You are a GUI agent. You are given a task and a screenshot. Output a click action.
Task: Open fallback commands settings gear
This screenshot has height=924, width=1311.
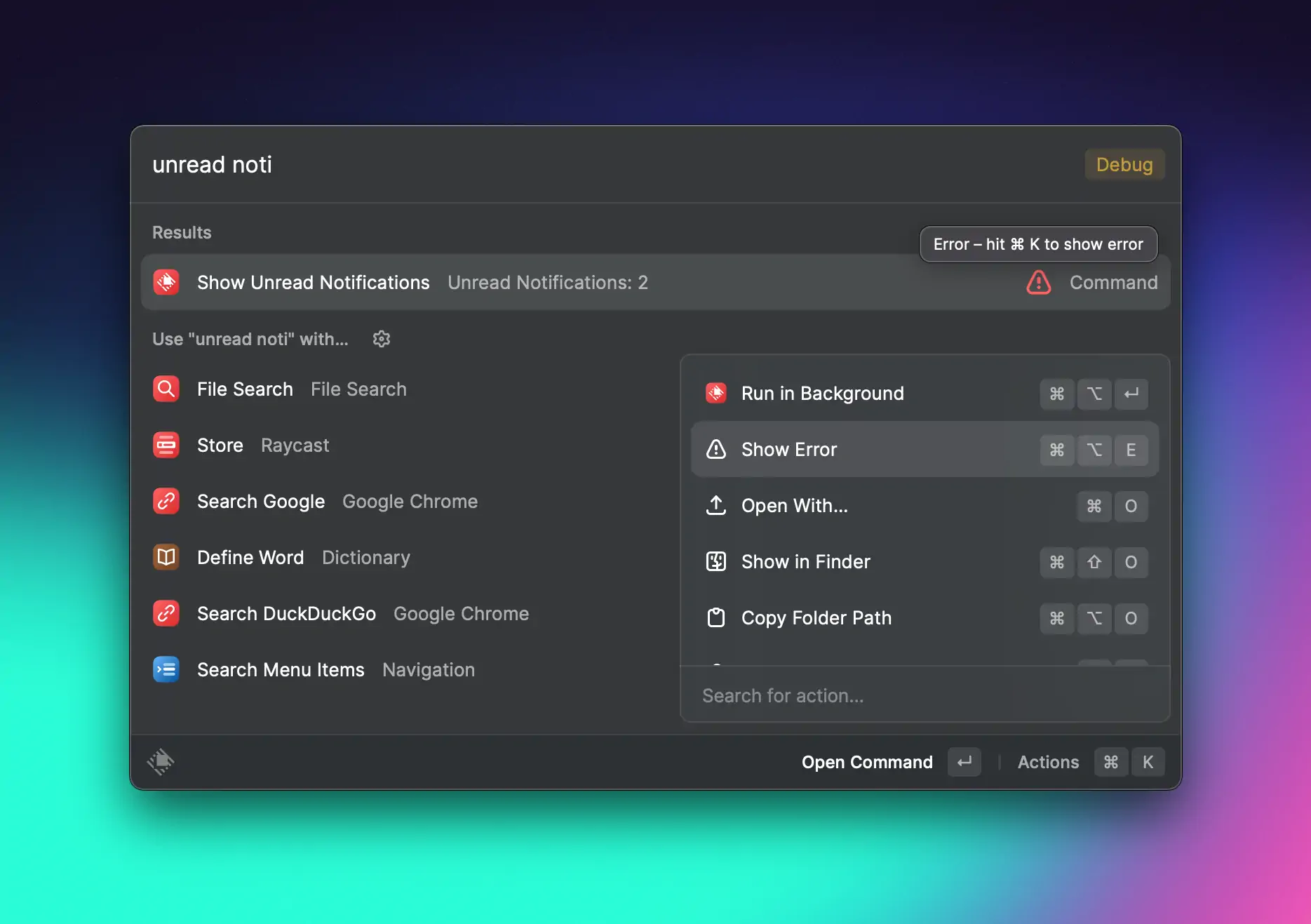pos(381,339)
